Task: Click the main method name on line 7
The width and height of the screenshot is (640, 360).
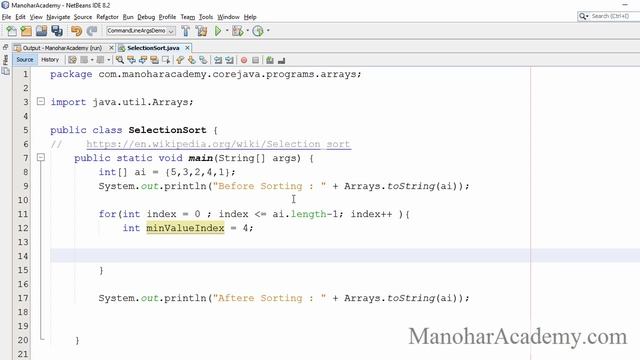Action: 200,158
